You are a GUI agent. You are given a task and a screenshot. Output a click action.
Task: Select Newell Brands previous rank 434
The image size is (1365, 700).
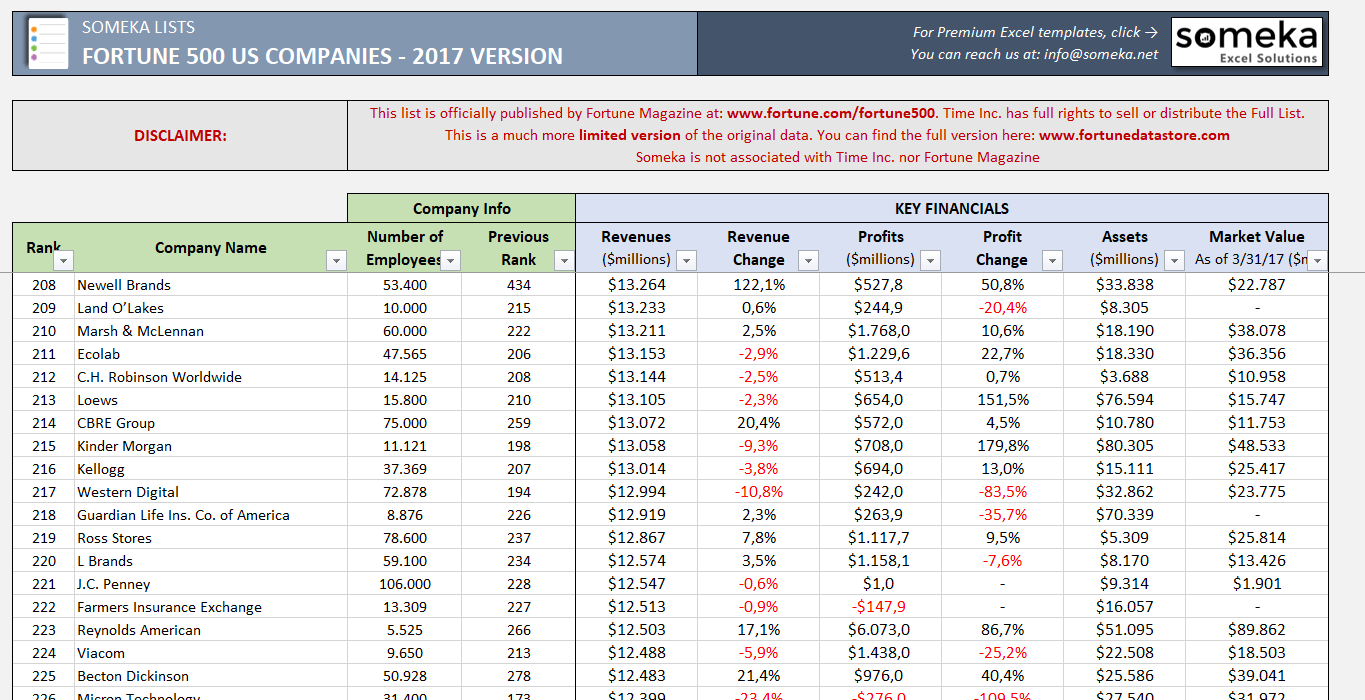(x=519, y=285)
